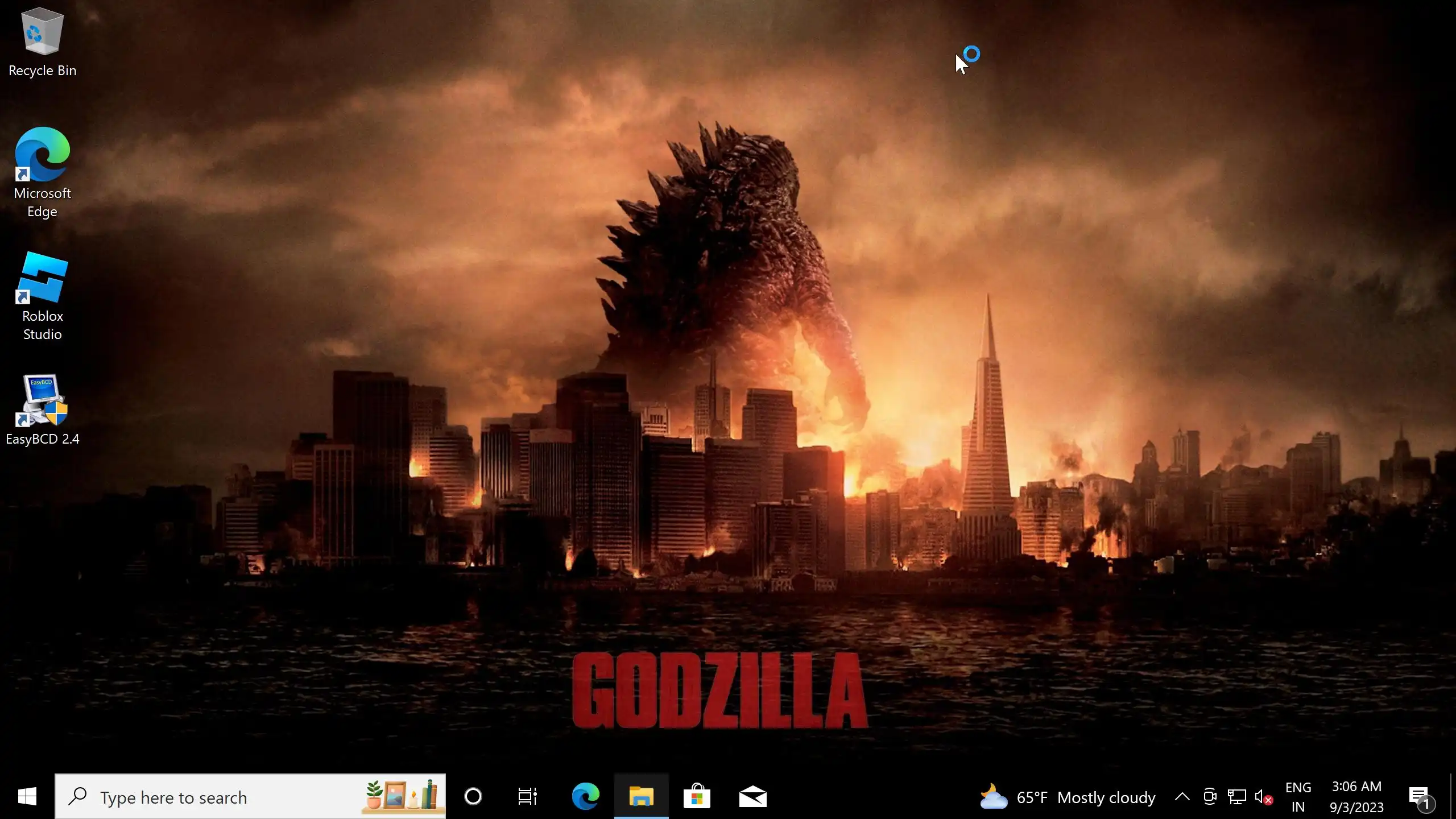Viewport: 1456px width, 819px height.
Task: Expand the hidden system tray icons chevron
Action: [x=1182, y=797]
